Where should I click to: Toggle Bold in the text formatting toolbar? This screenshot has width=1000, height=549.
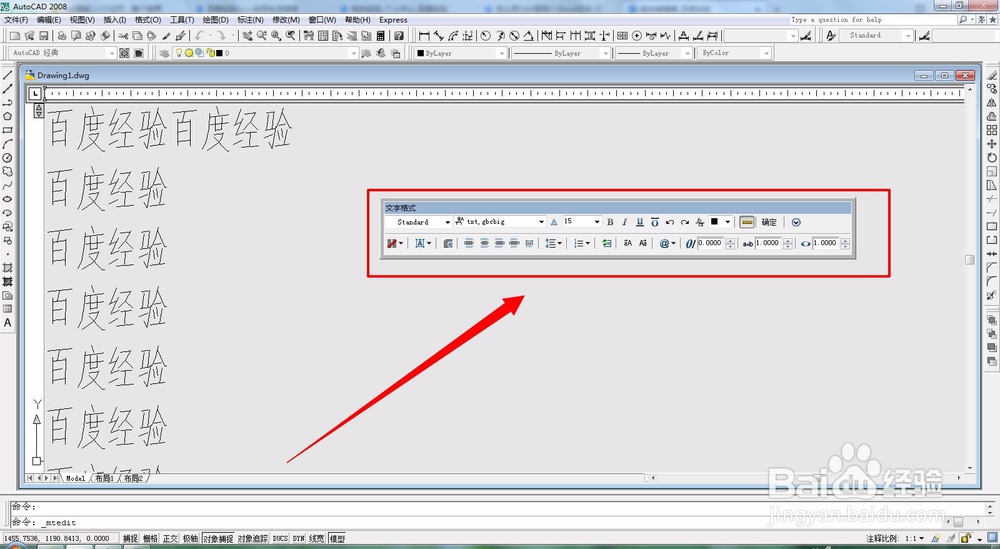pos(610,223)
